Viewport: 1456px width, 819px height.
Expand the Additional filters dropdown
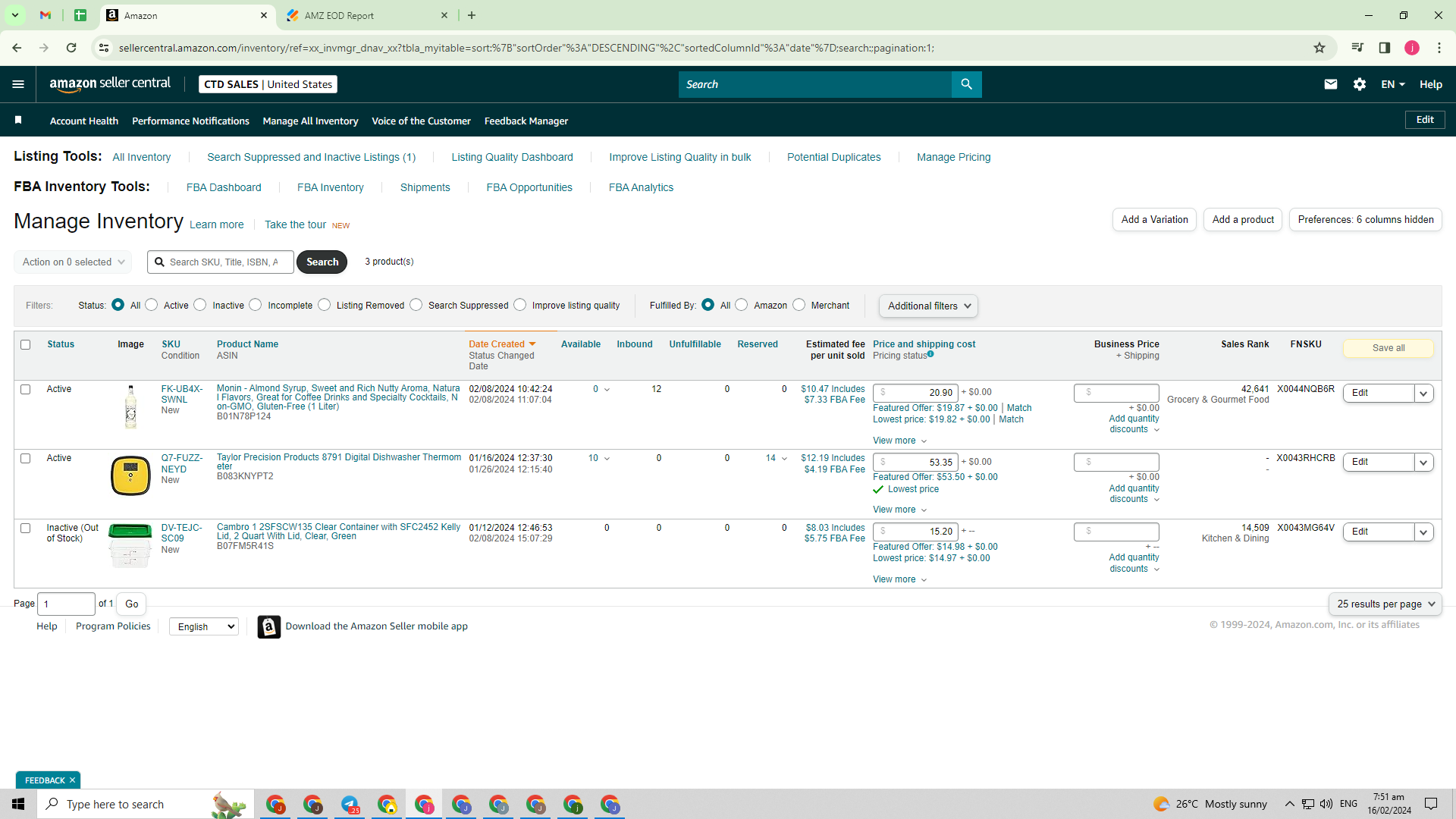coord(928,306)
